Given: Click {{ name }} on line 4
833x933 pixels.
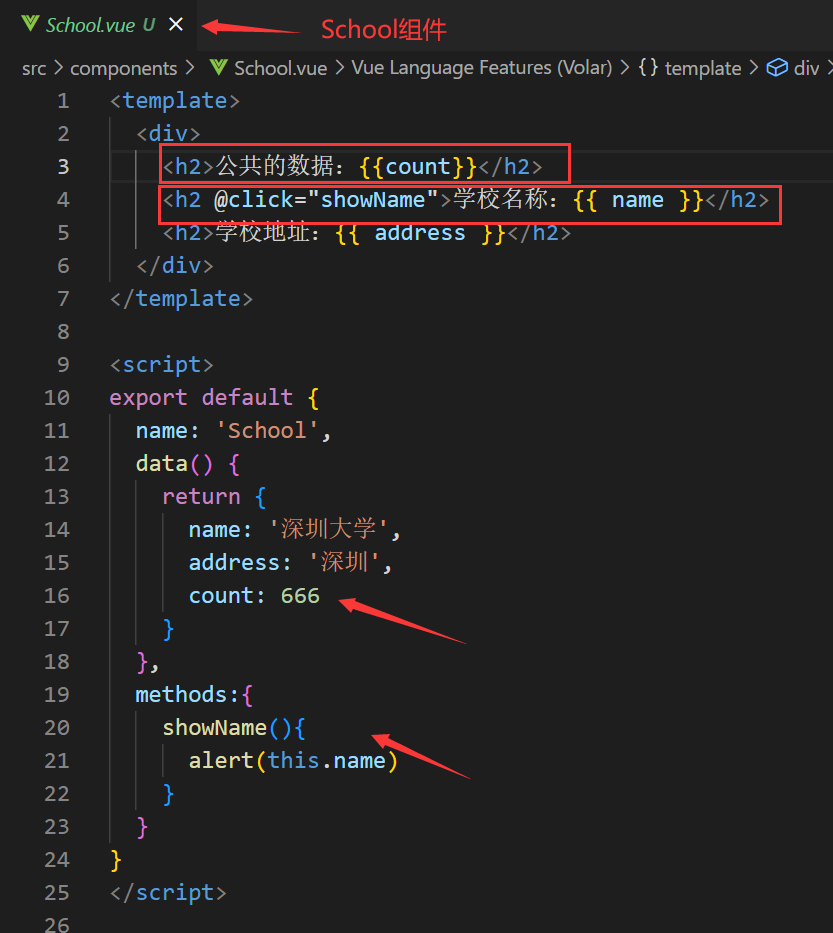Looking at the screenshot, I should [638, 200].
